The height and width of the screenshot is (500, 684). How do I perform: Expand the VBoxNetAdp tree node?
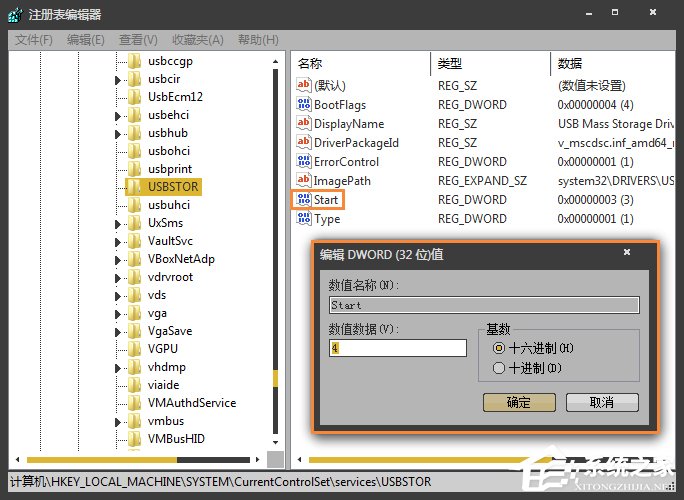[x=117, y=260]
